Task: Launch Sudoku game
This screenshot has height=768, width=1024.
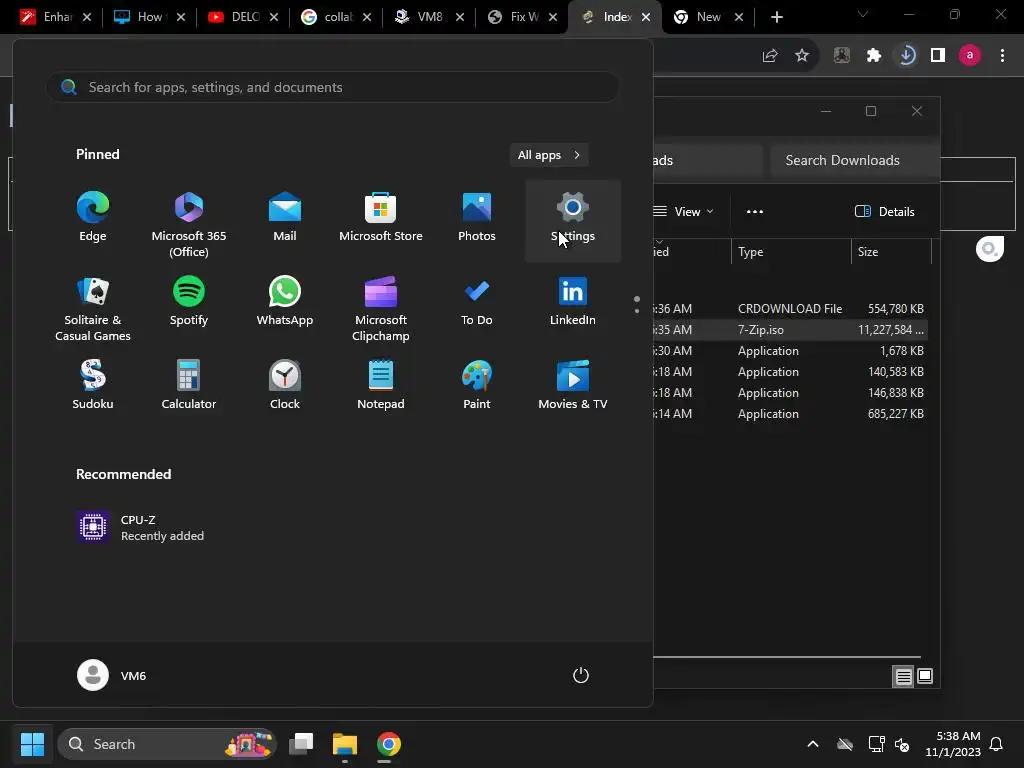Action: coord(93,385)
